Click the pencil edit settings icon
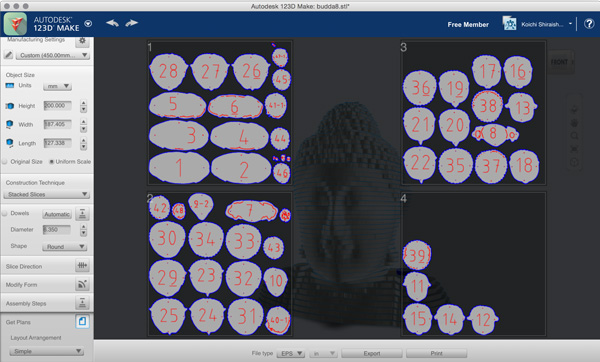The height and width of the screenshot is (362, 600). point(8,55)
